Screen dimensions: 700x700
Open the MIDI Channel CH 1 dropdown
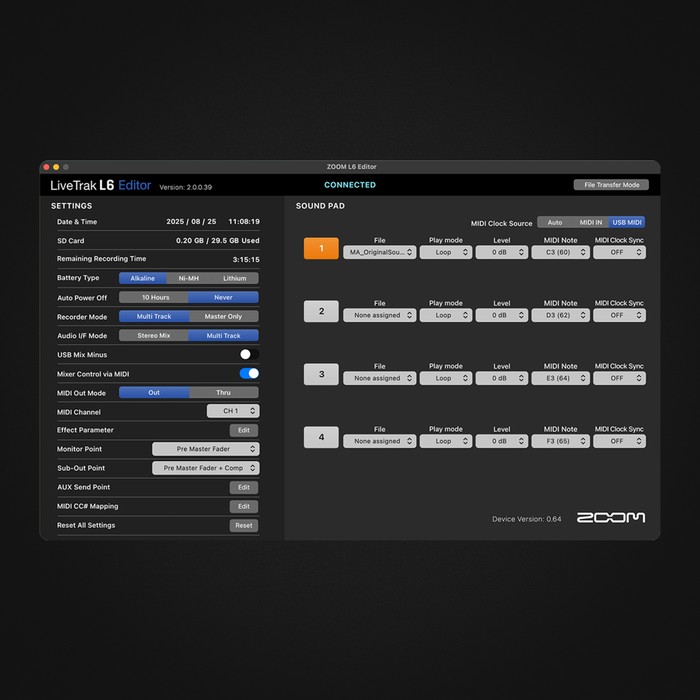point(233,411)
